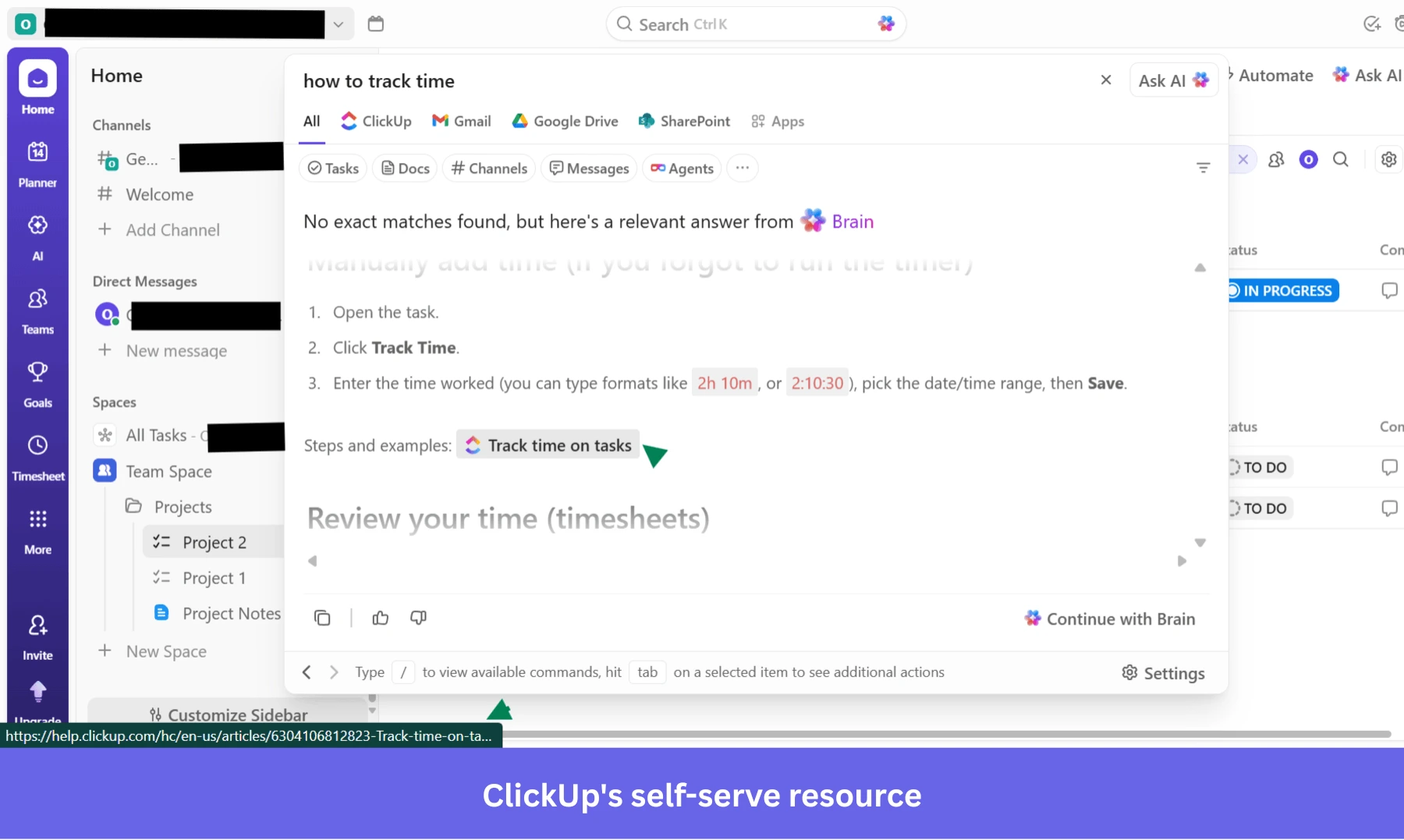Open the calendar icon next to workspace name
Screen dimensions: 1404x840
(377, 23)
